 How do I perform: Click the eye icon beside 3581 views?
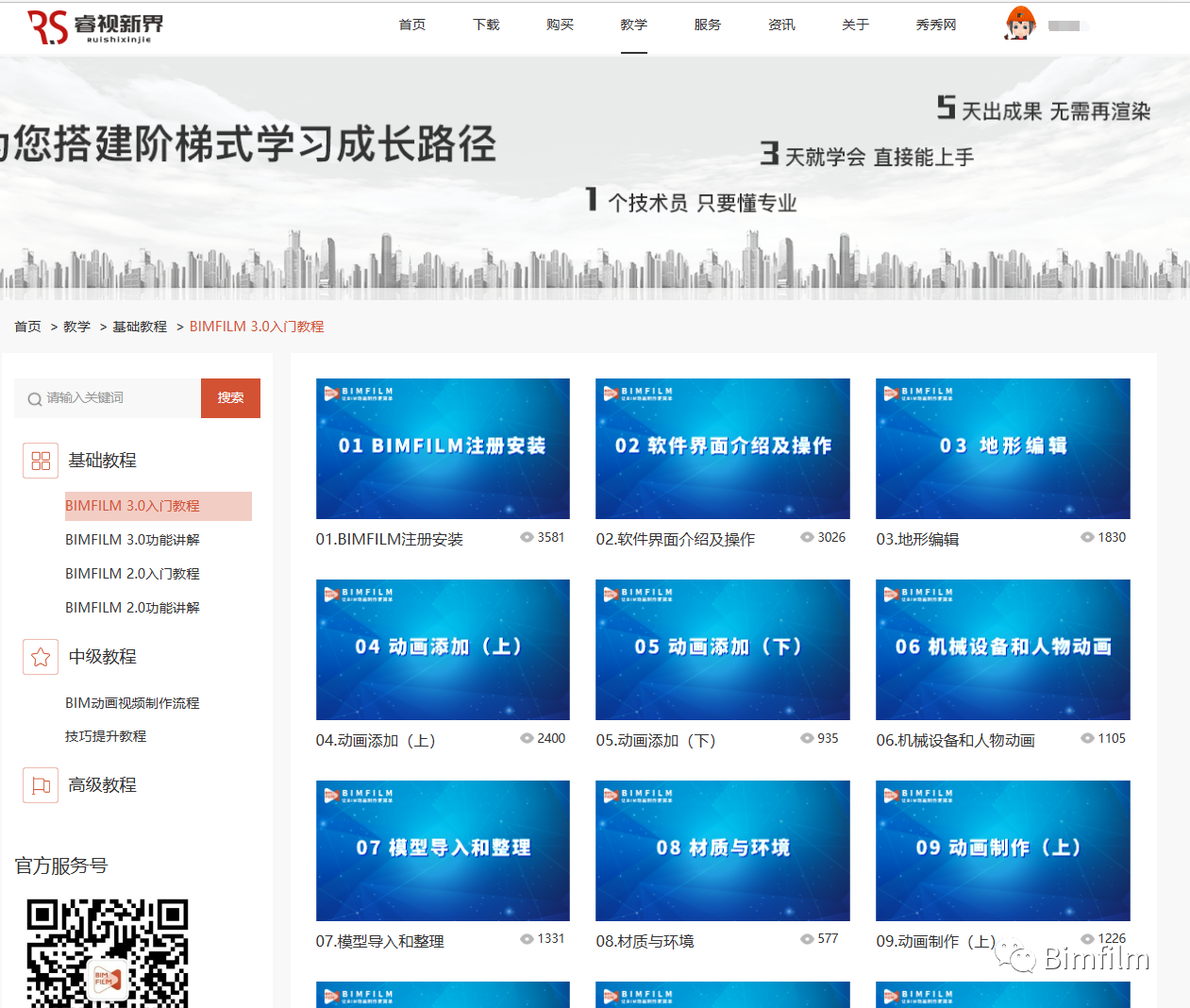click(x=527, y=537)
